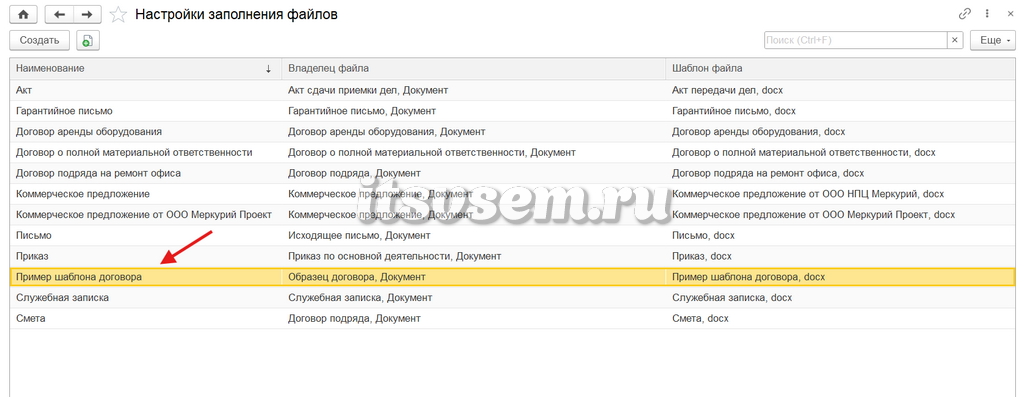Click template Смета, docx

pos(700,318)
